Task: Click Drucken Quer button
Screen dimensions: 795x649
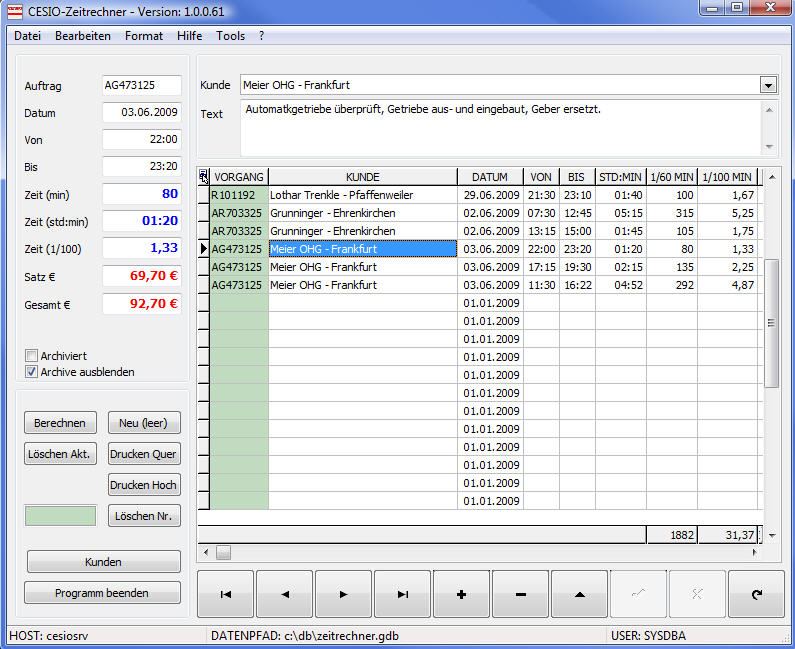Action: 143,454
